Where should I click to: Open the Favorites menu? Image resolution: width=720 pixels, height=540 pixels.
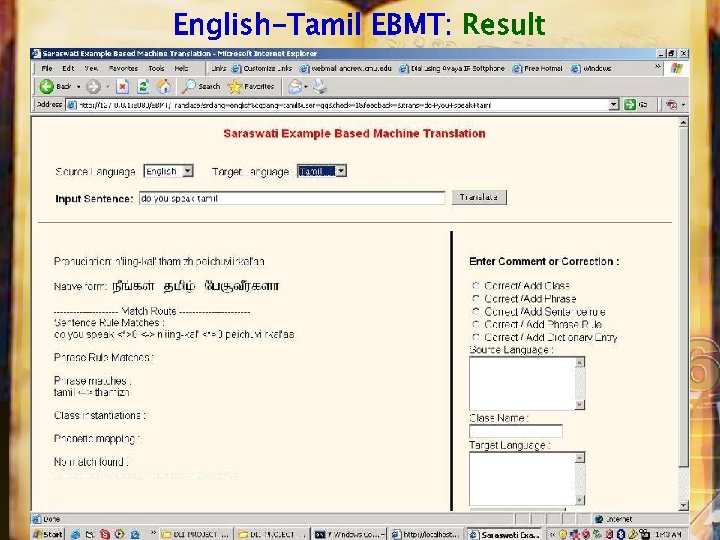tap(123, 68)
